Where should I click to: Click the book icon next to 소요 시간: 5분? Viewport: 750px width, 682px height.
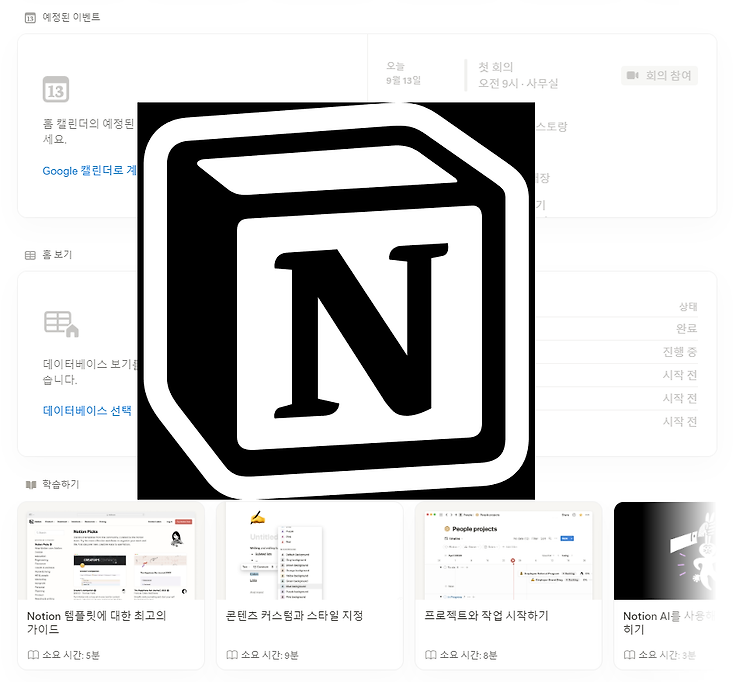click(33, 655)
